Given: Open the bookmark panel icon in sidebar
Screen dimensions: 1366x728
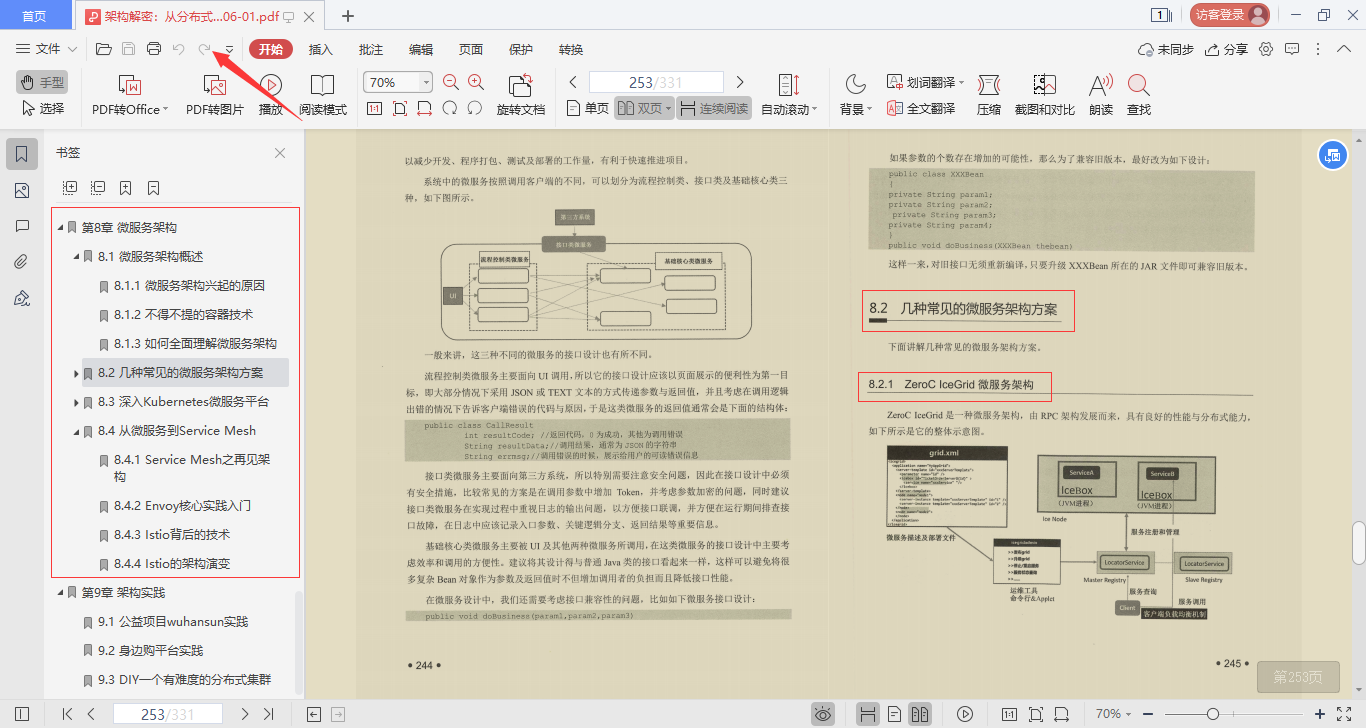Looking at the screenshot, I should tap(22, 154).
